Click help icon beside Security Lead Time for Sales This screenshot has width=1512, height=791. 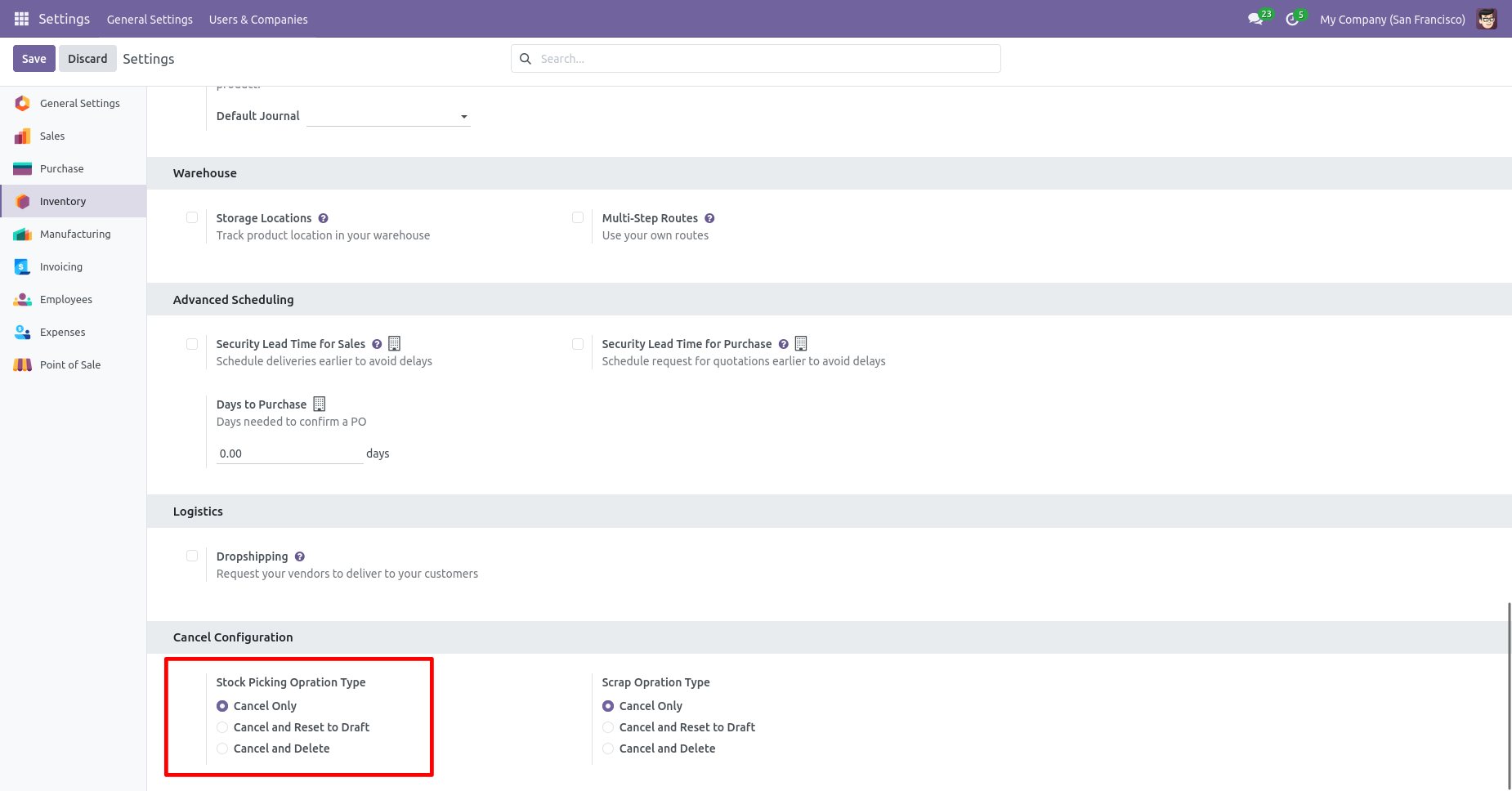[377, 344]
